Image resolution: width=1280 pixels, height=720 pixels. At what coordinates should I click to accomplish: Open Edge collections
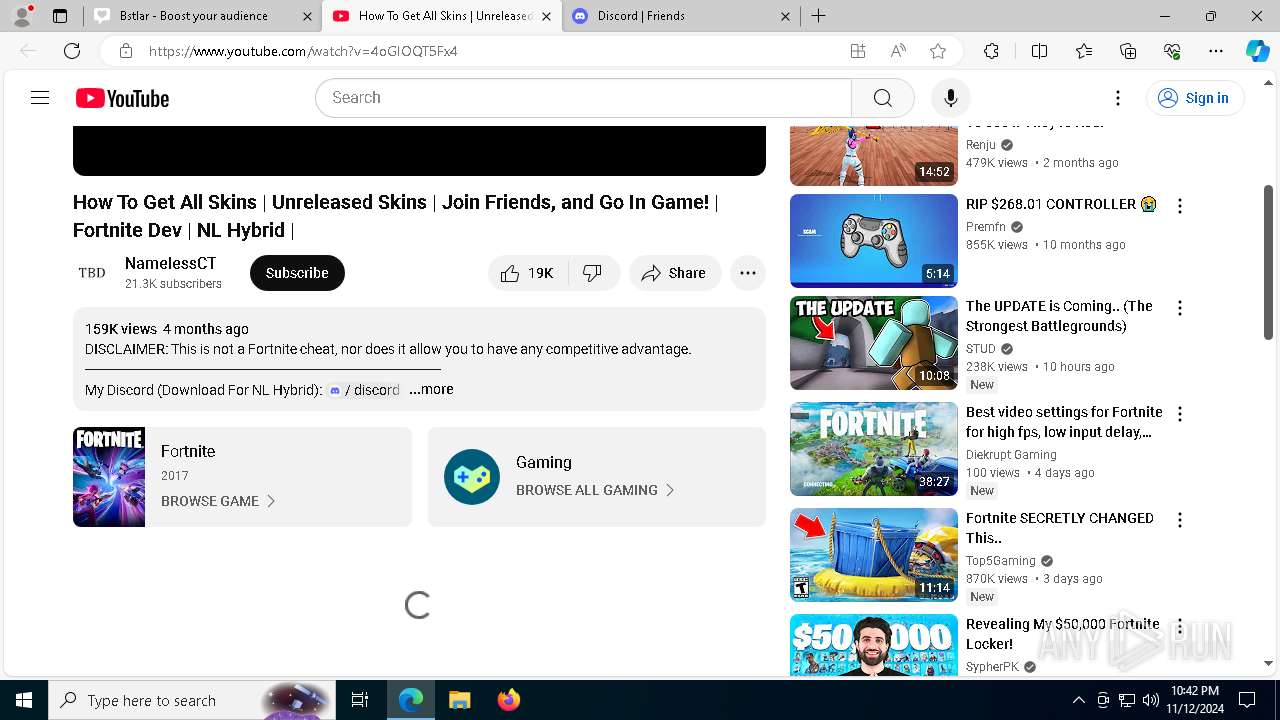click(1128, 51)
